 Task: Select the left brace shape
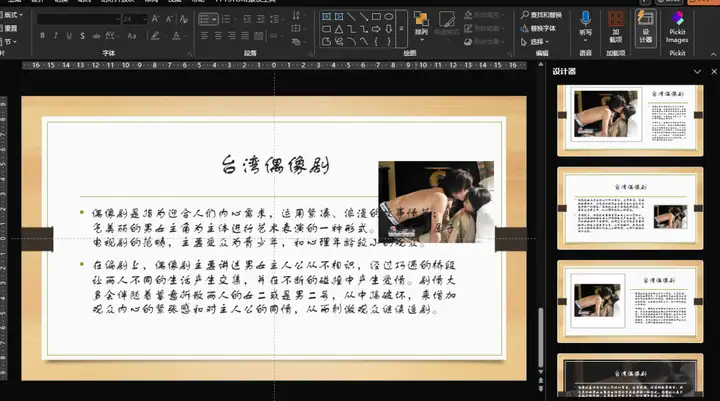point(376,42)
